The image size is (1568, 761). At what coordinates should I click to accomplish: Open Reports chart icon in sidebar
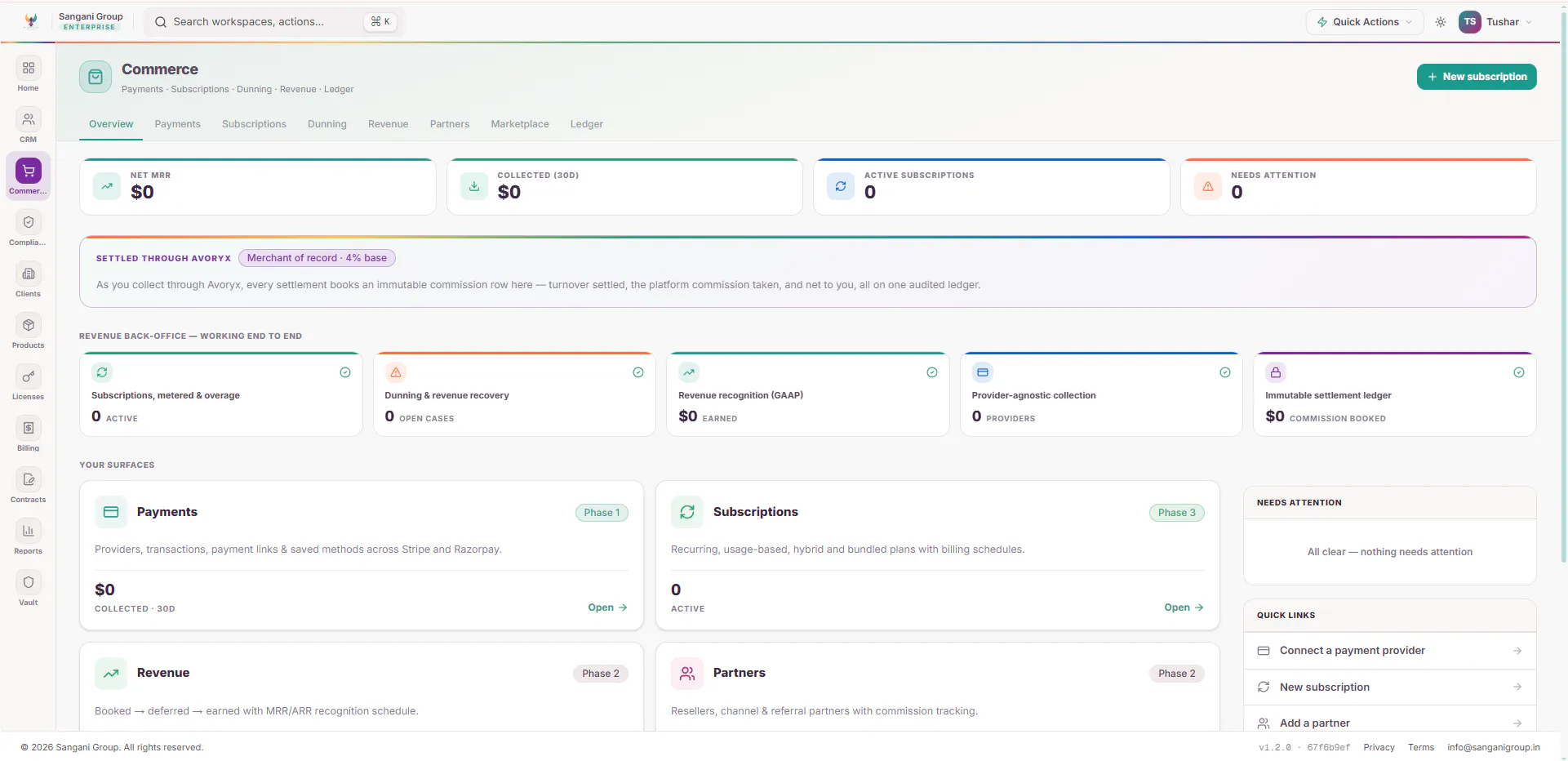29,531
